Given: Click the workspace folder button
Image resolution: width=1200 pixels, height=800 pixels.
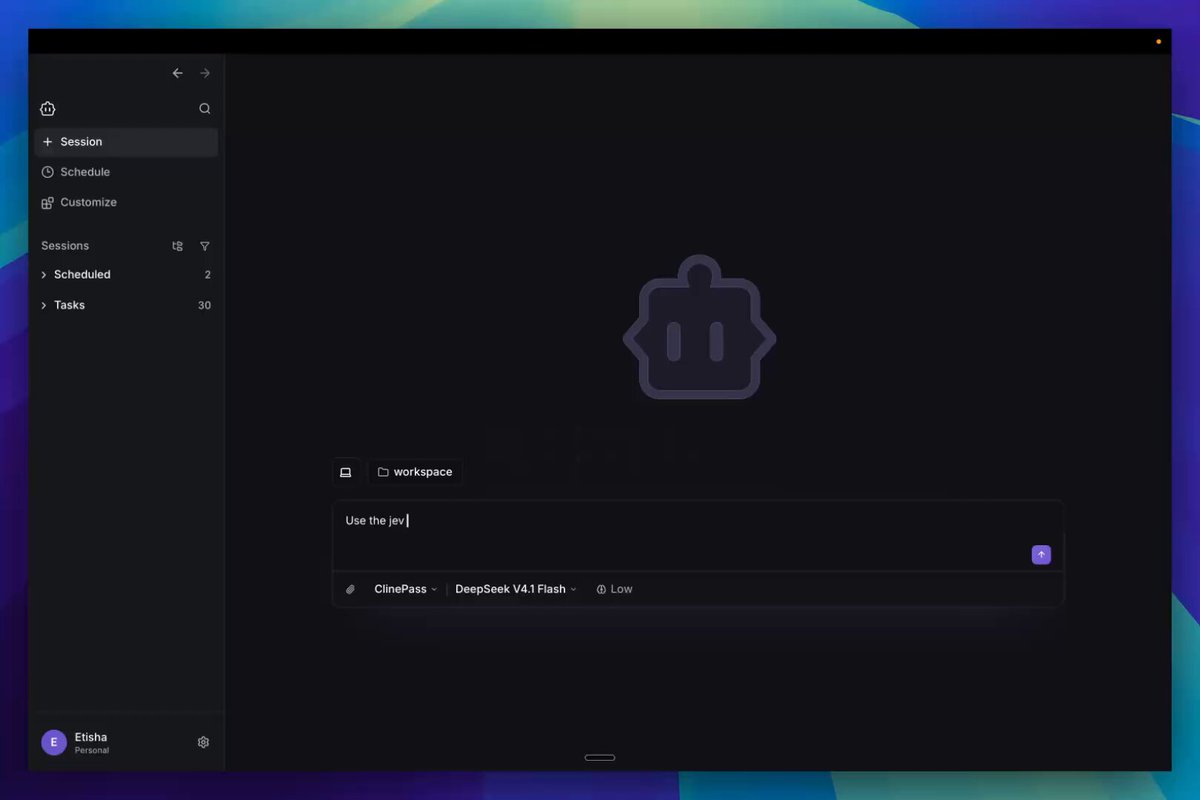Looking at the screenshot, I should [x=415, y=472].
